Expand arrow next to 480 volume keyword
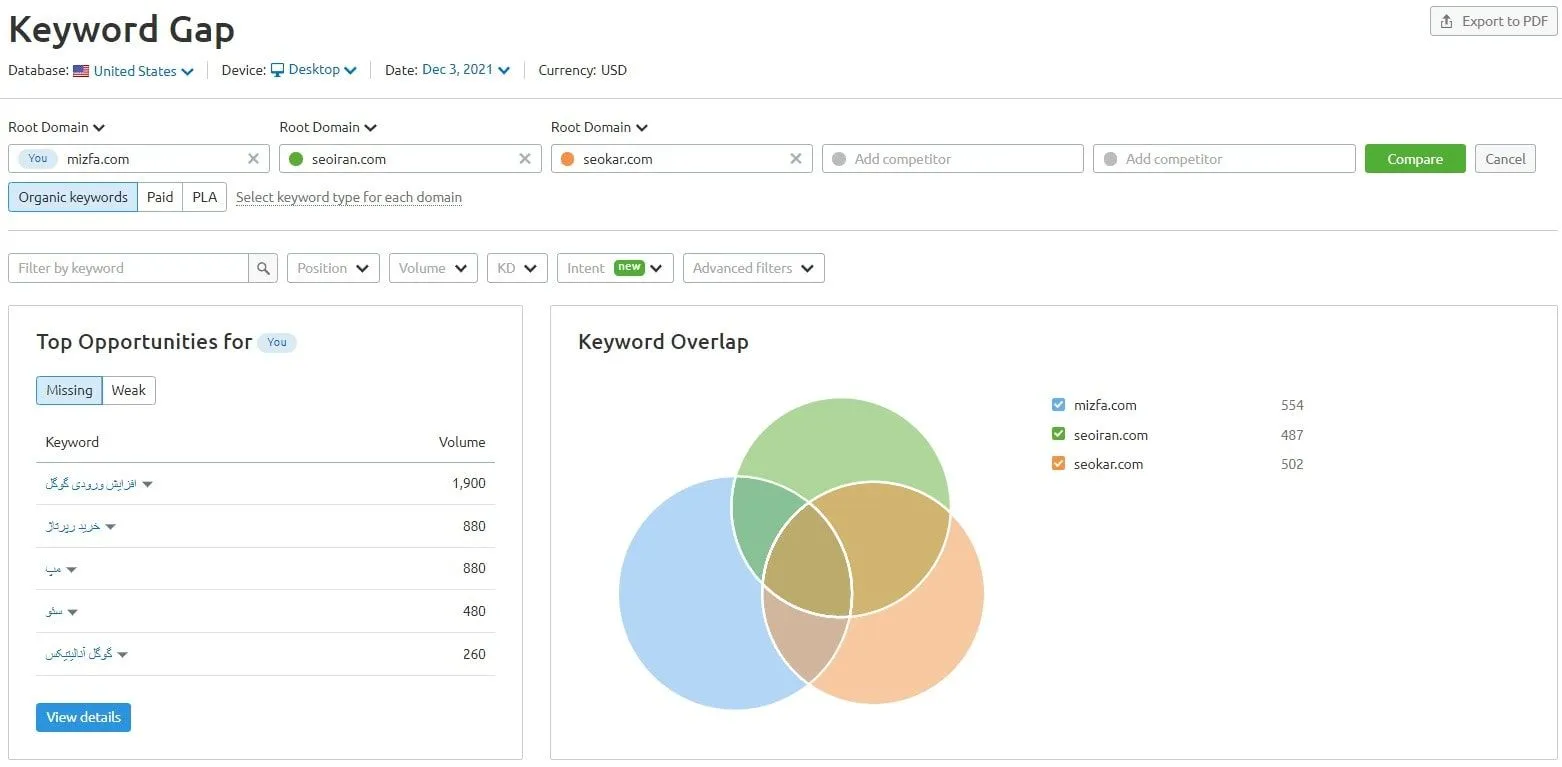The height and width of the screenshot is (767, 1562). (x=72, y=612)
